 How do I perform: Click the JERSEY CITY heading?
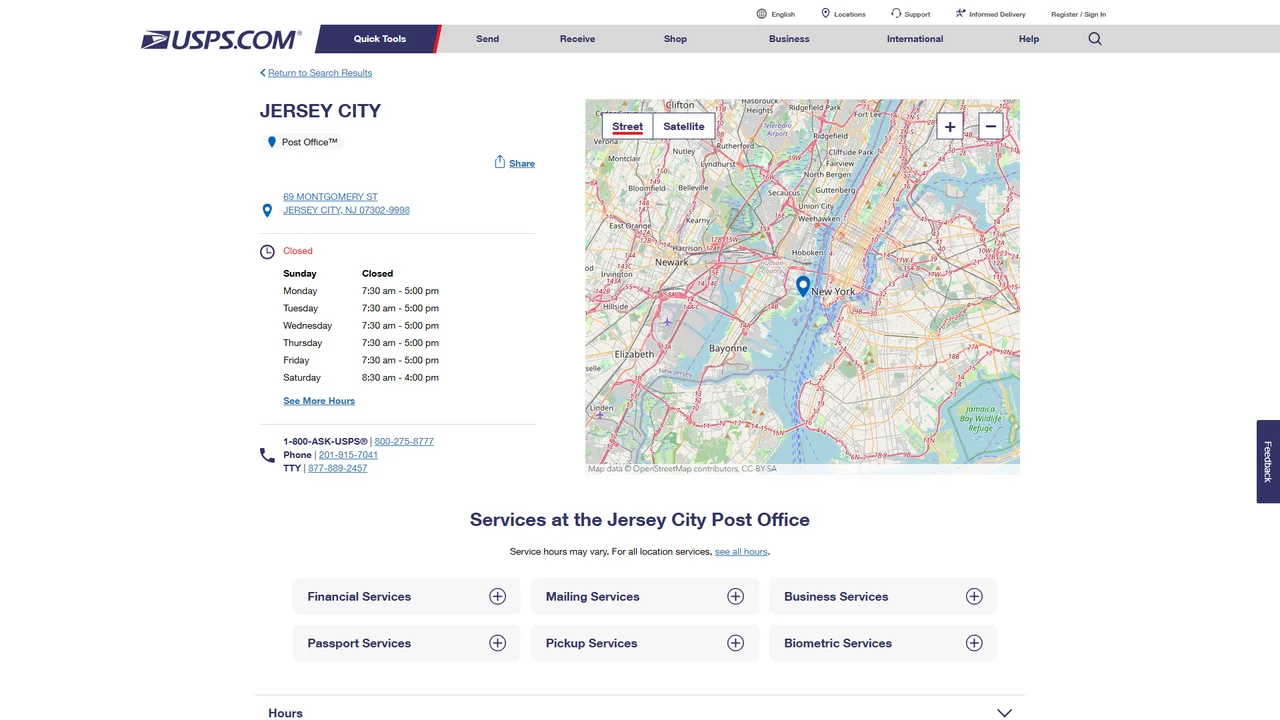320,111
